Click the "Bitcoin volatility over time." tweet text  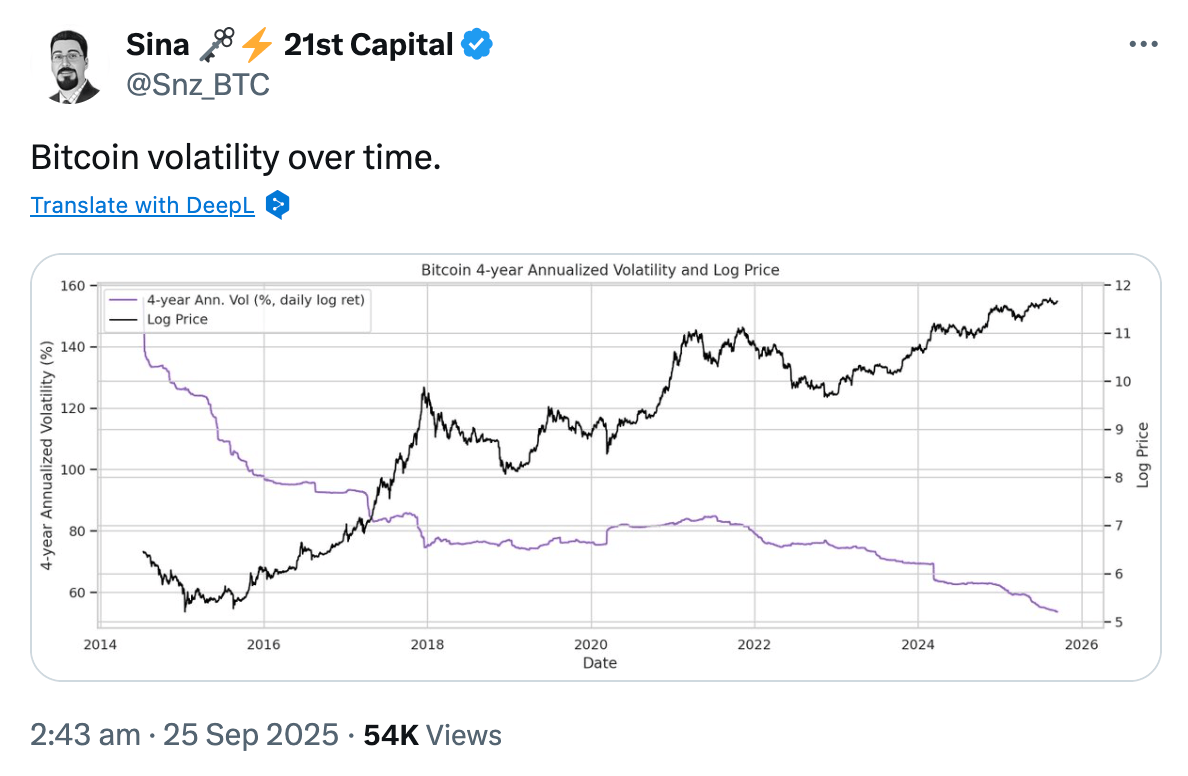235,157
